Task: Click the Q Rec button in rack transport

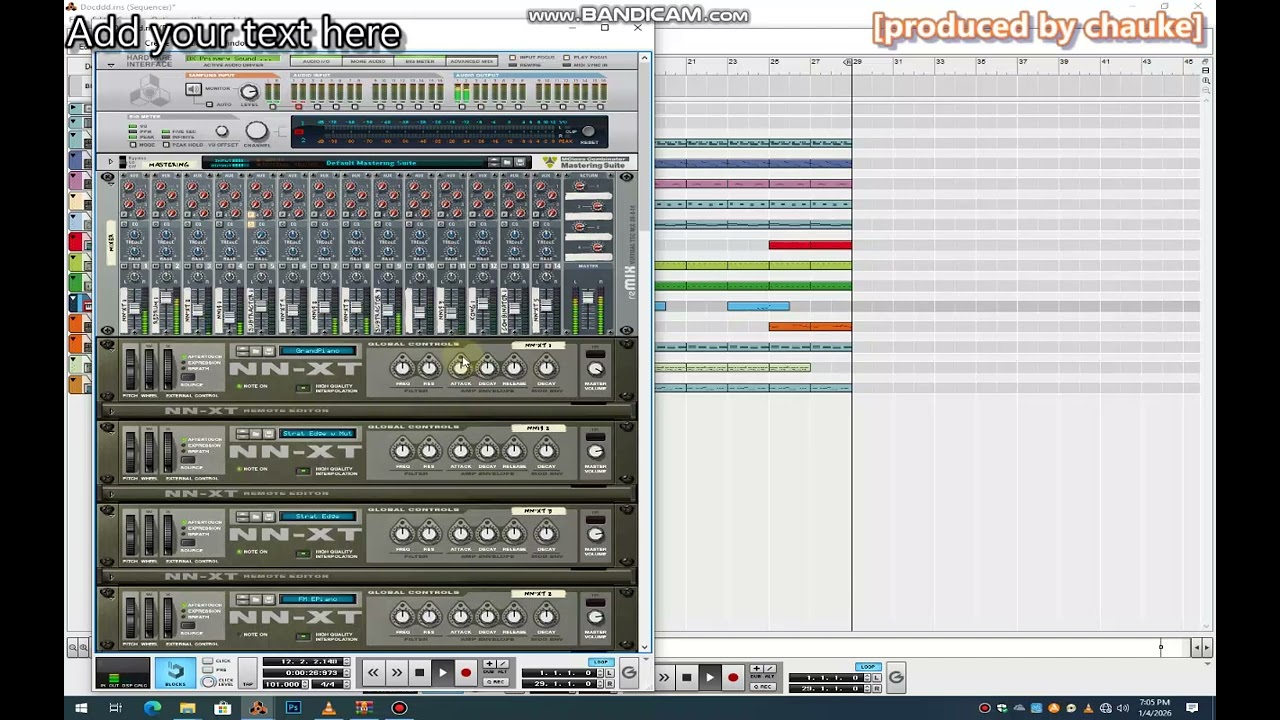Action: coord(496,682)
